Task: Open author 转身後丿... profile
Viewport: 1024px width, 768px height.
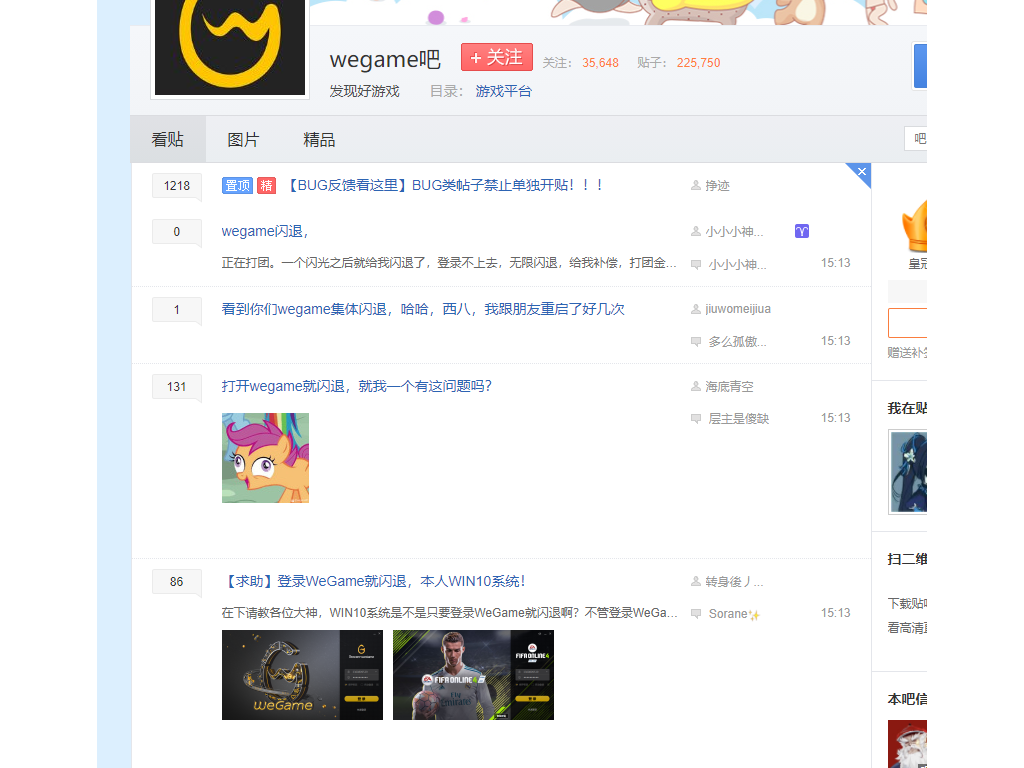Action: point(734,581)
